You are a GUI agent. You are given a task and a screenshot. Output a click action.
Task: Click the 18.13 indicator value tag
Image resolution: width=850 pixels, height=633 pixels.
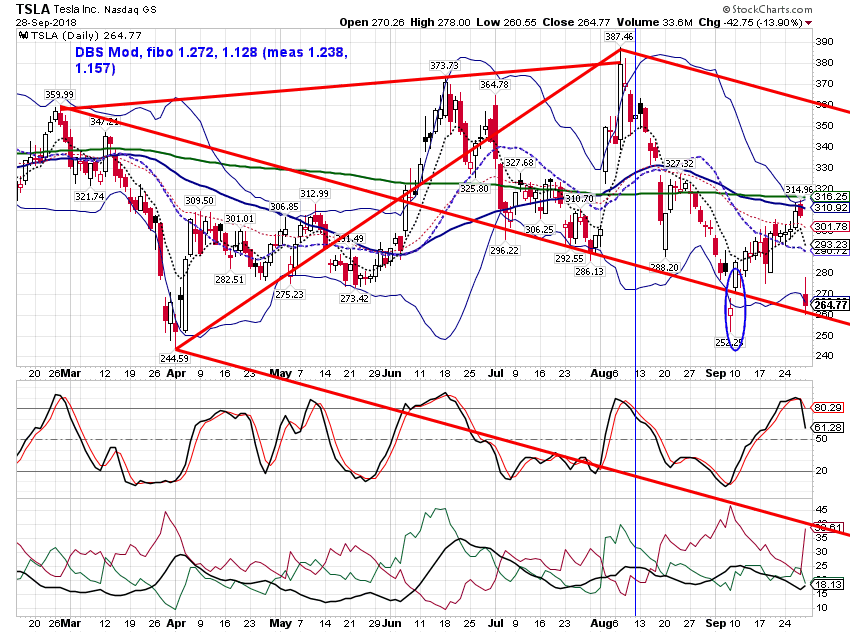[827, 584]
